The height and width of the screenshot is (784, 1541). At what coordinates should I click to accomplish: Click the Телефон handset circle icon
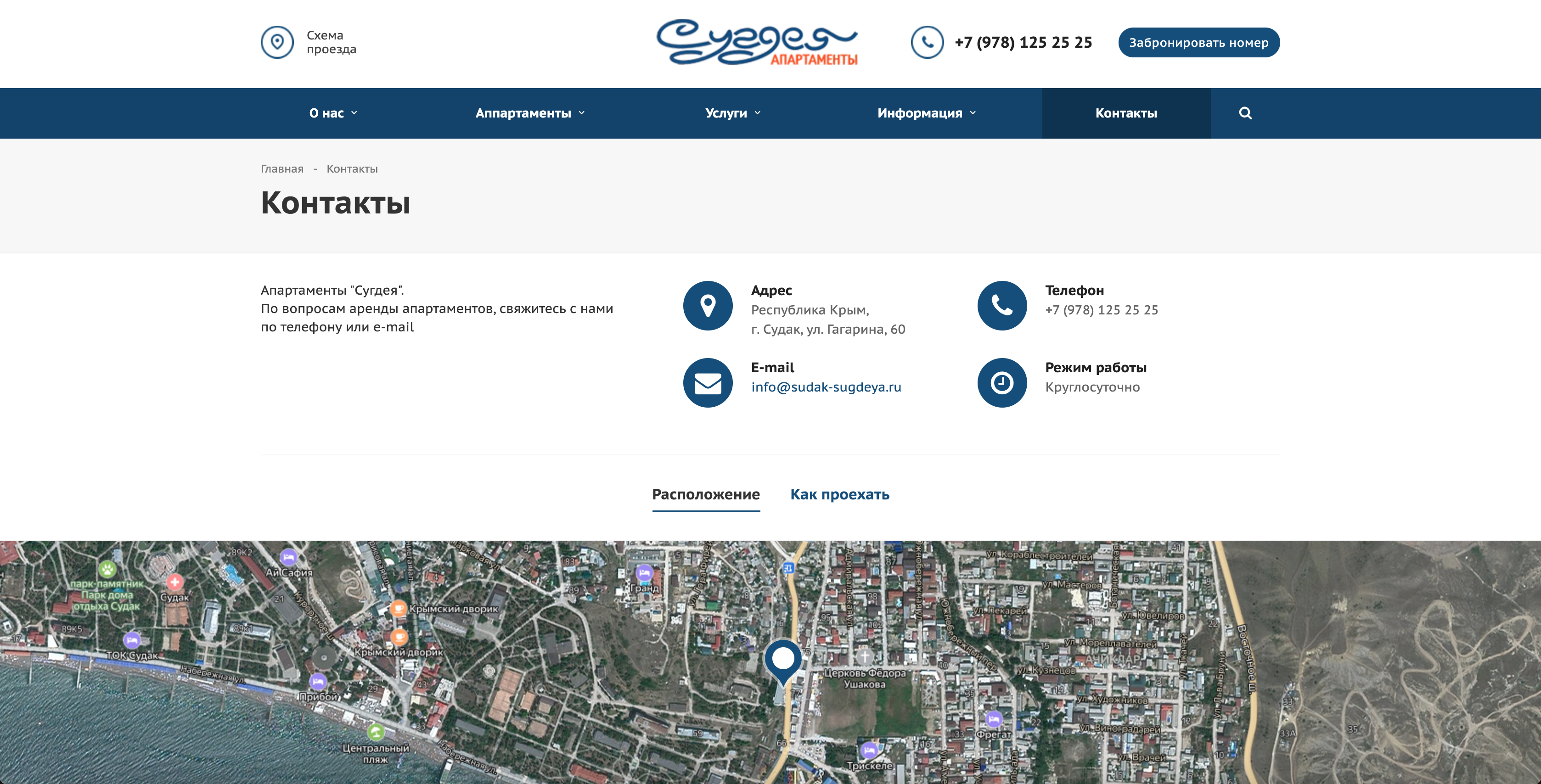coord(1002,306)
